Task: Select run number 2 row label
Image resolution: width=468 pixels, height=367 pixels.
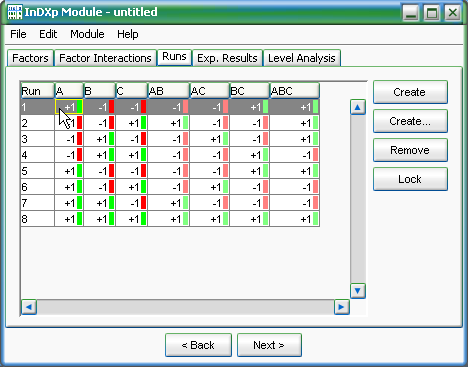Action: pos(37,123)
